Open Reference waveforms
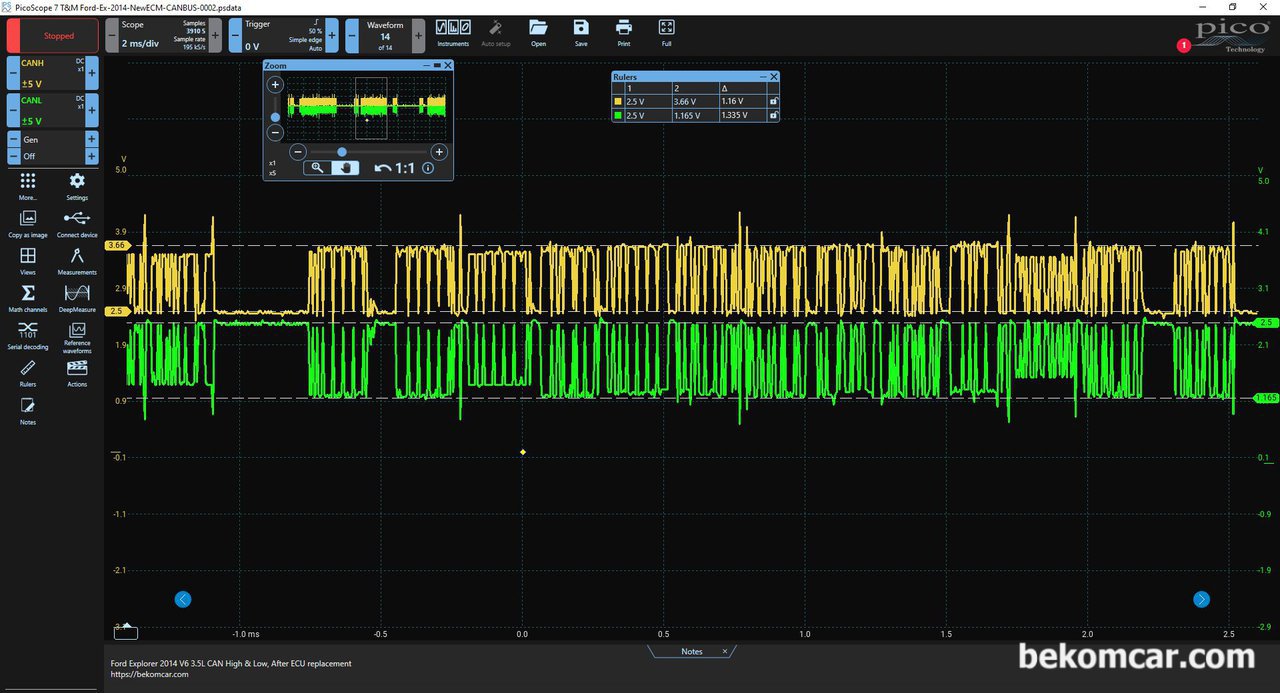 click(77, 338)
